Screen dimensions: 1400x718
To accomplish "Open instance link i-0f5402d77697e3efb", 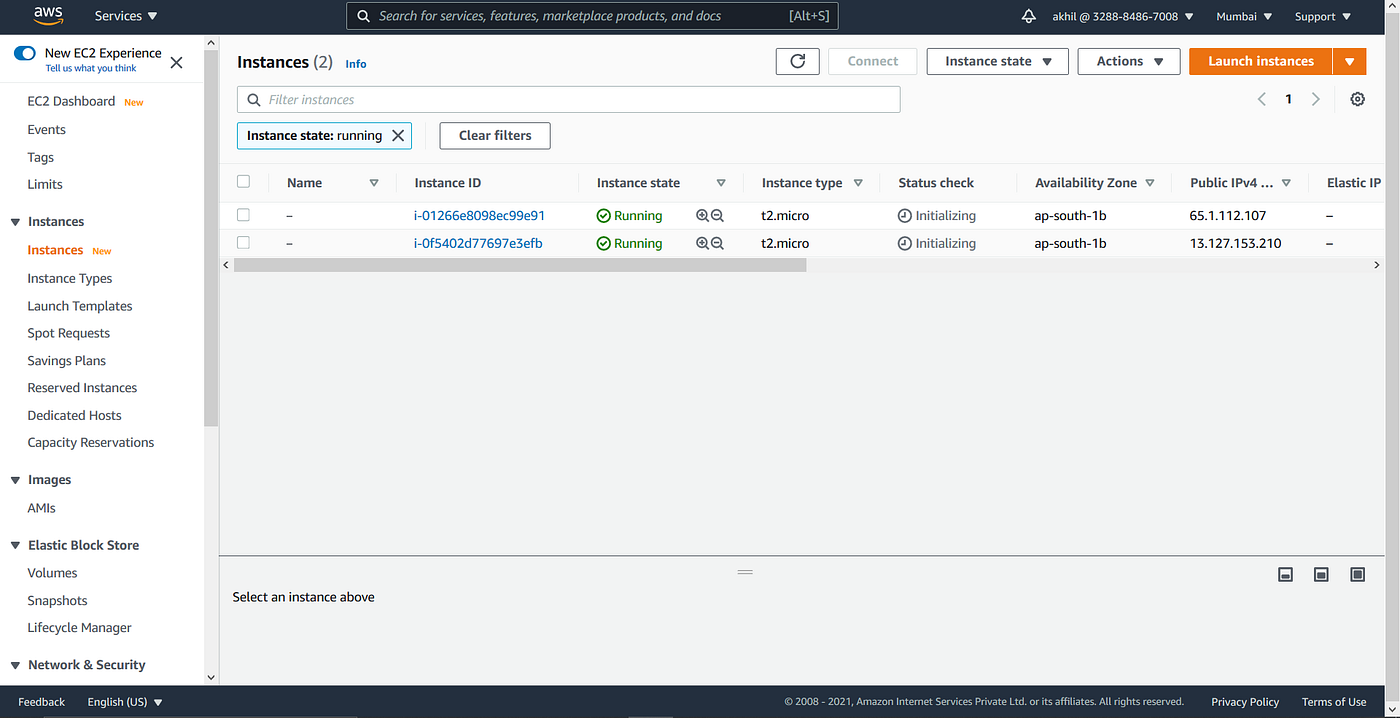I will (x=478, y=243).
